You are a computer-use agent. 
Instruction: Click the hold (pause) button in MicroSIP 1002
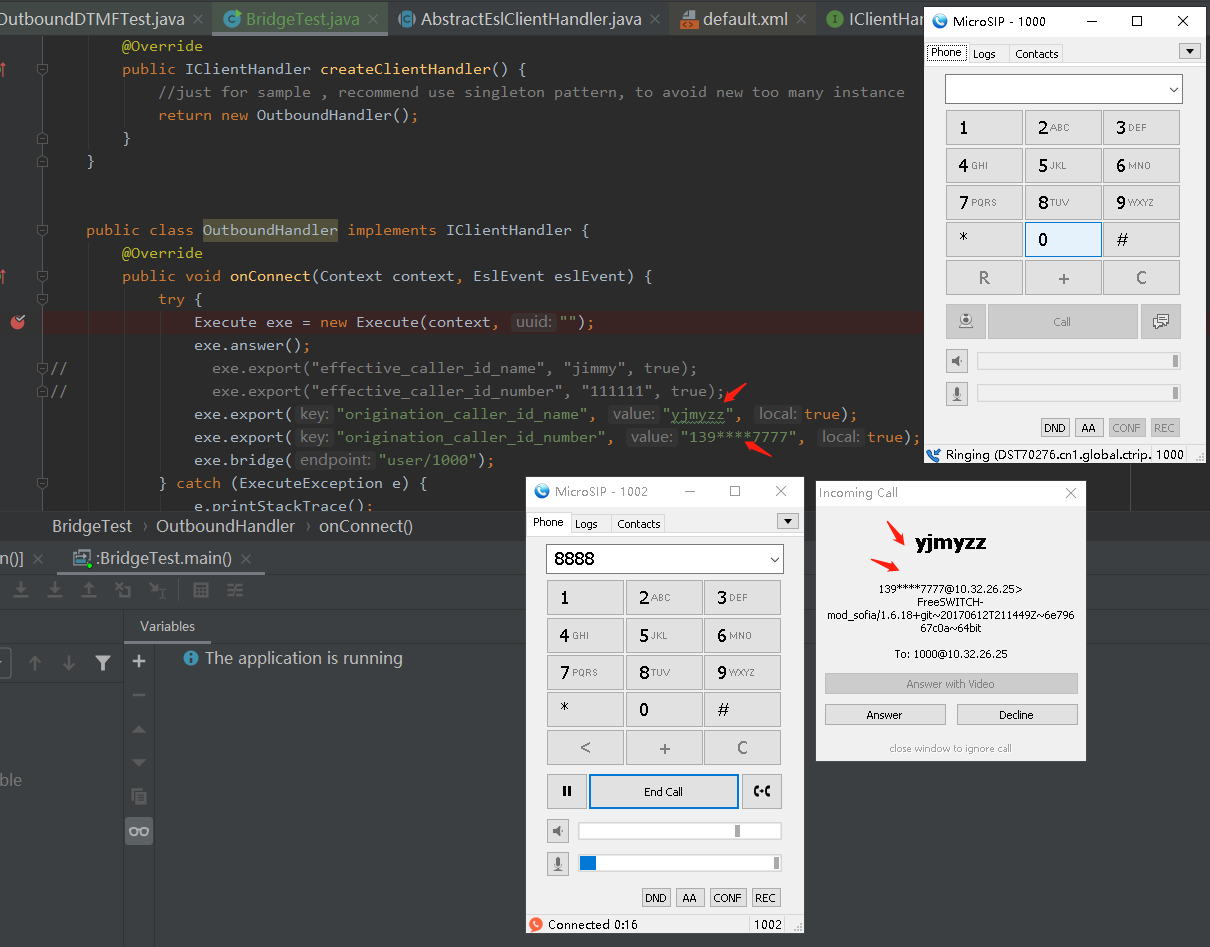pos(567,791)
